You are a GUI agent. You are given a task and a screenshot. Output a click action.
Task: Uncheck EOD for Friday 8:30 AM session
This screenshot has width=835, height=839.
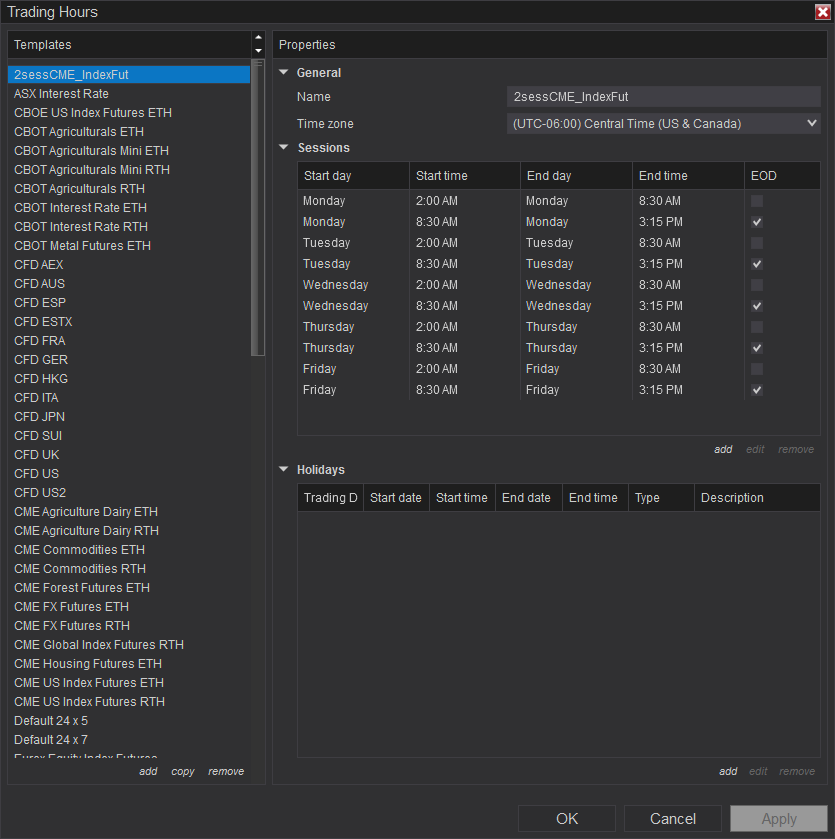pos(756,390)
